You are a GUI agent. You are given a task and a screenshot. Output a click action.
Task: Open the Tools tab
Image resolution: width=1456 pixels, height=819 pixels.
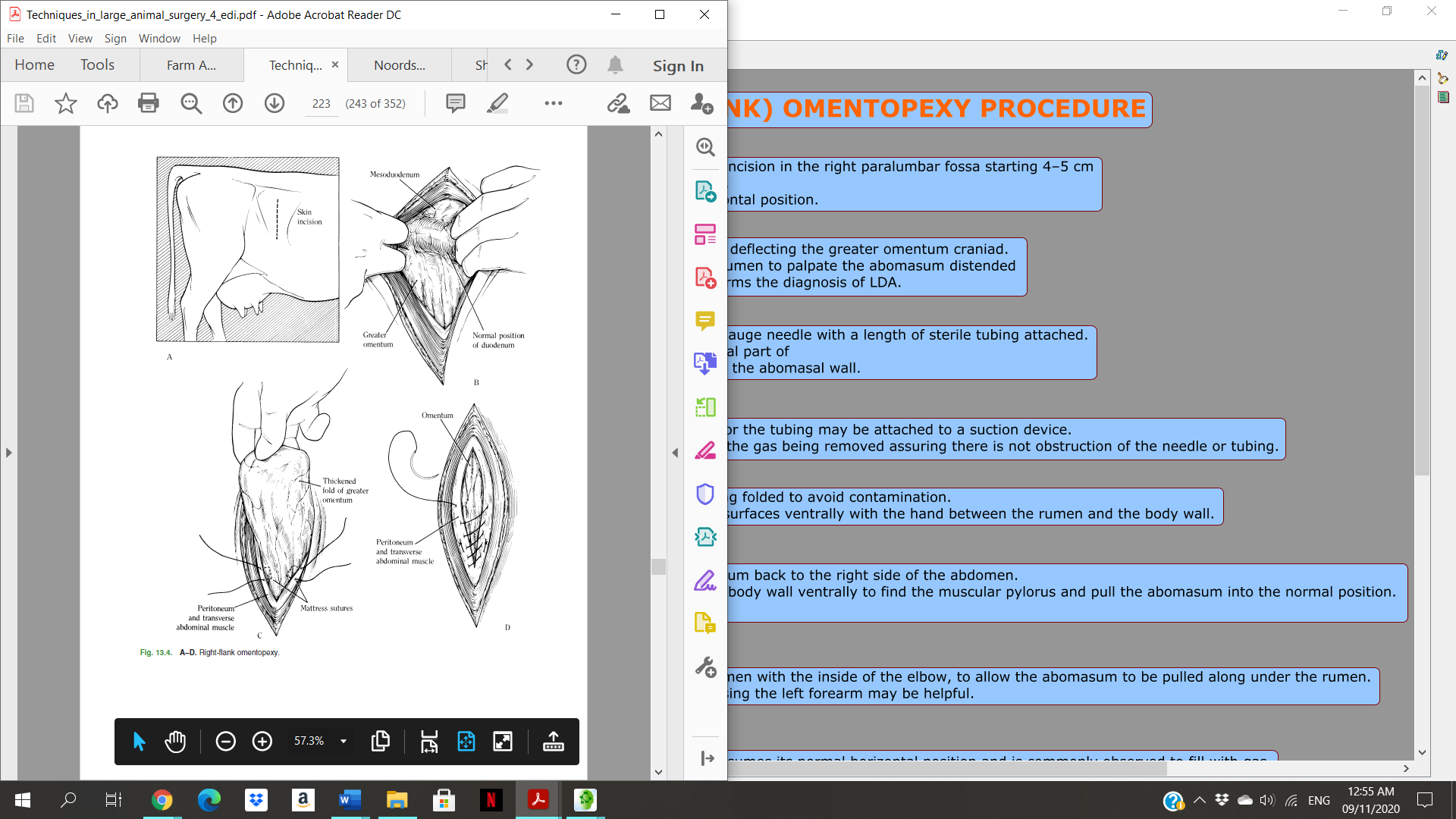97,64
